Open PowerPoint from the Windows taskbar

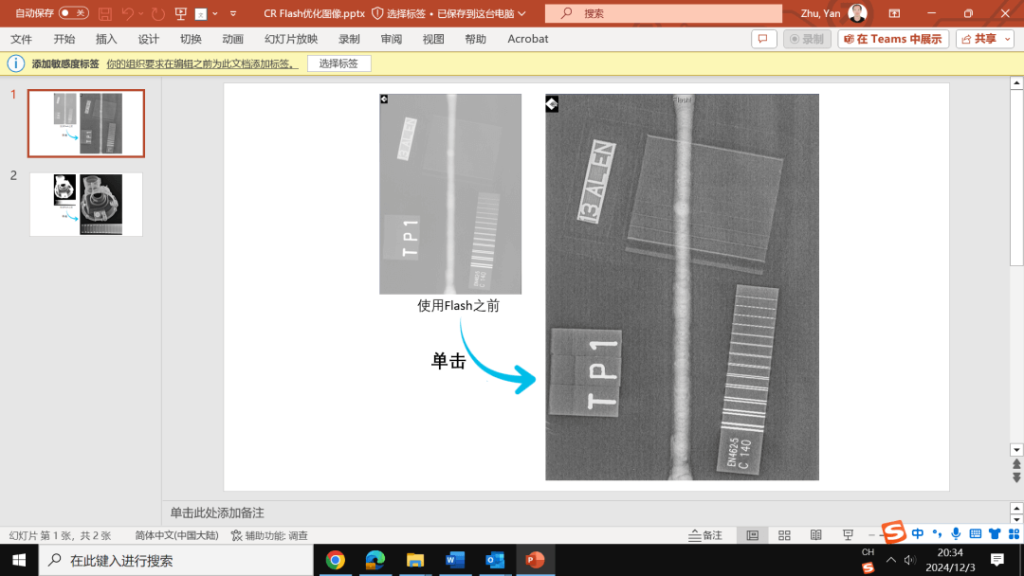(x=534, y=560)
